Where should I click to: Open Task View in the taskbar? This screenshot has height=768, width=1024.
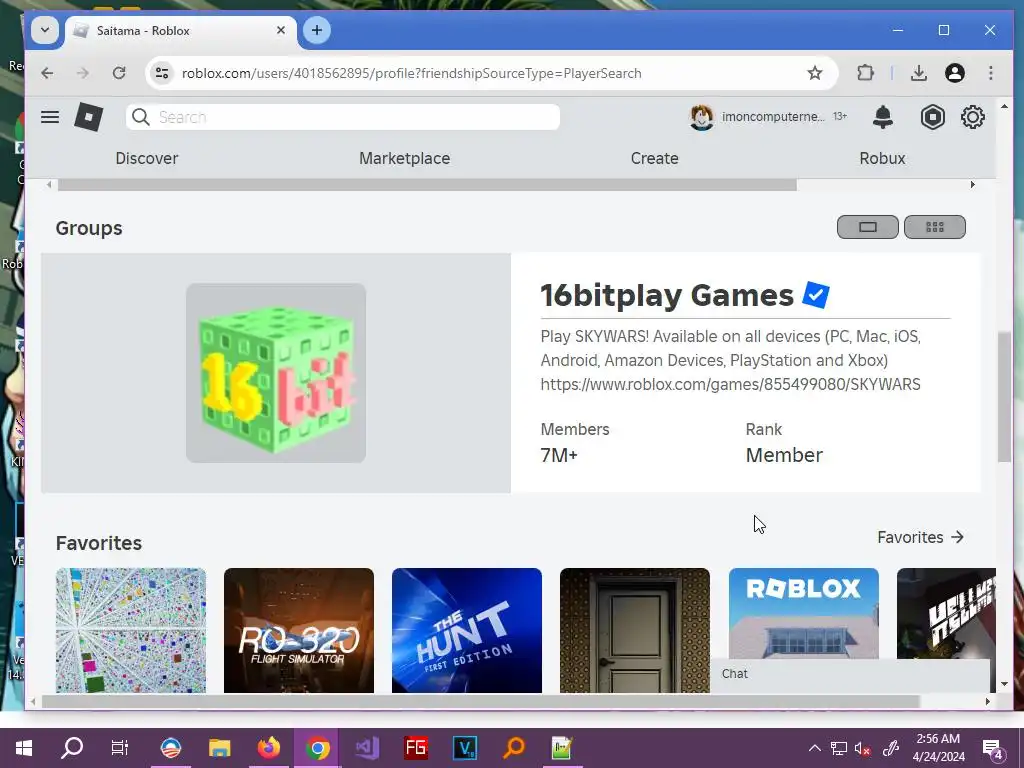click(x=120, y=748)
